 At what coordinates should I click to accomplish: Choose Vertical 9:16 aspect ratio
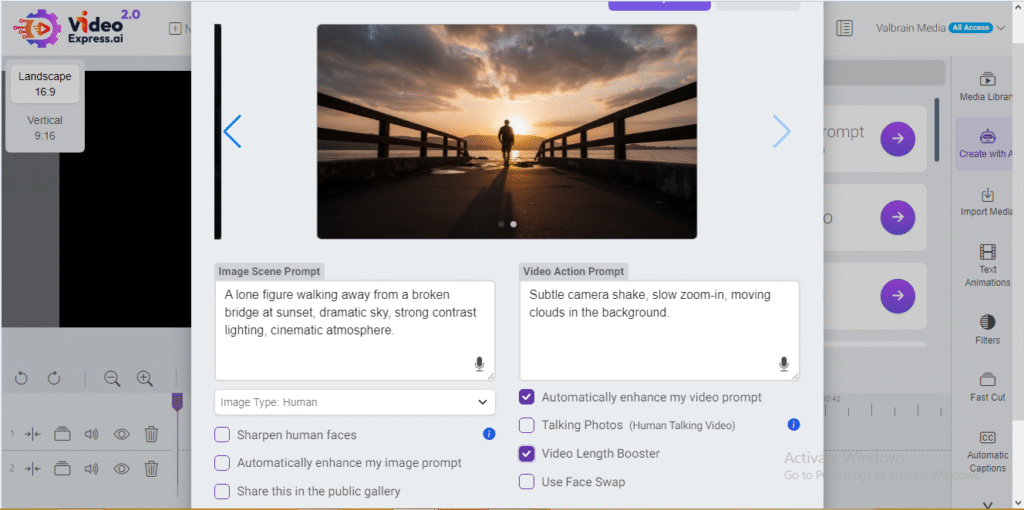(x=45, y=128)
